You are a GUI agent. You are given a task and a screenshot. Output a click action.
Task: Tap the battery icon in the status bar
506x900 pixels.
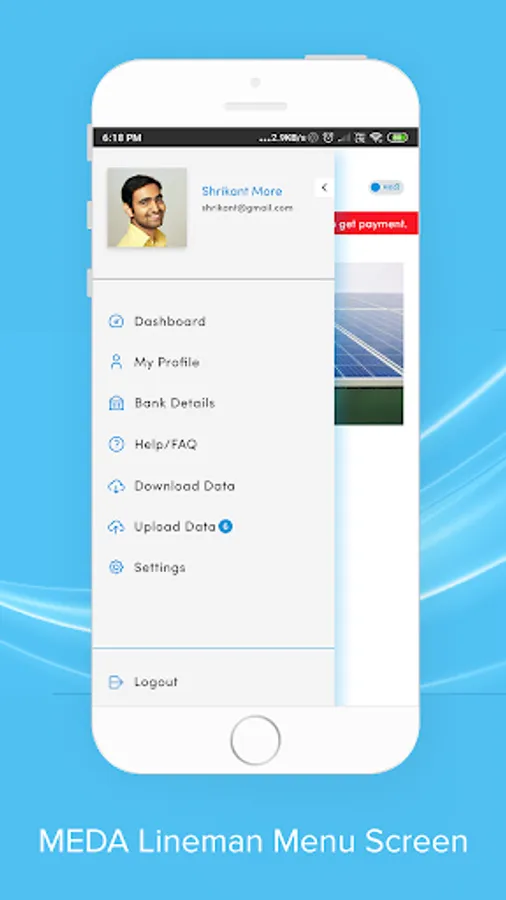[x=398, y=138]
